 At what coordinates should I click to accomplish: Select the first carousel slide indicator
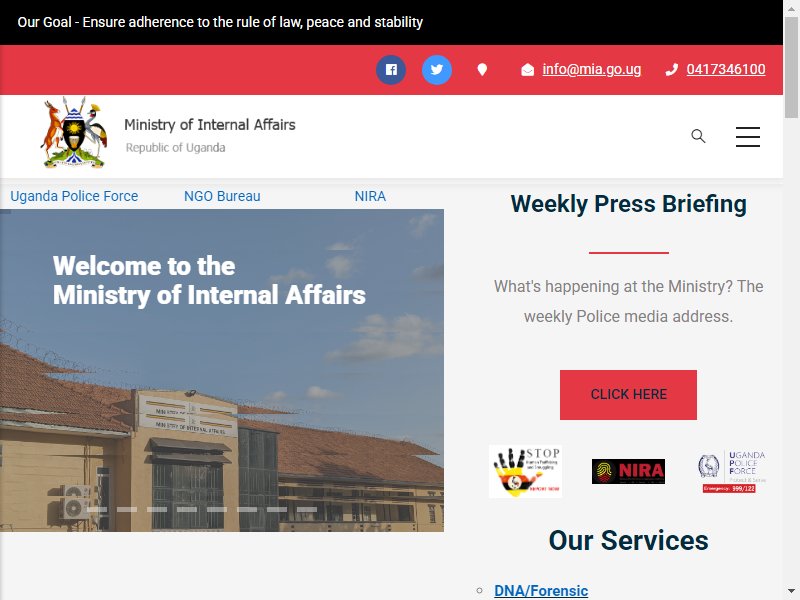[97, 509]
